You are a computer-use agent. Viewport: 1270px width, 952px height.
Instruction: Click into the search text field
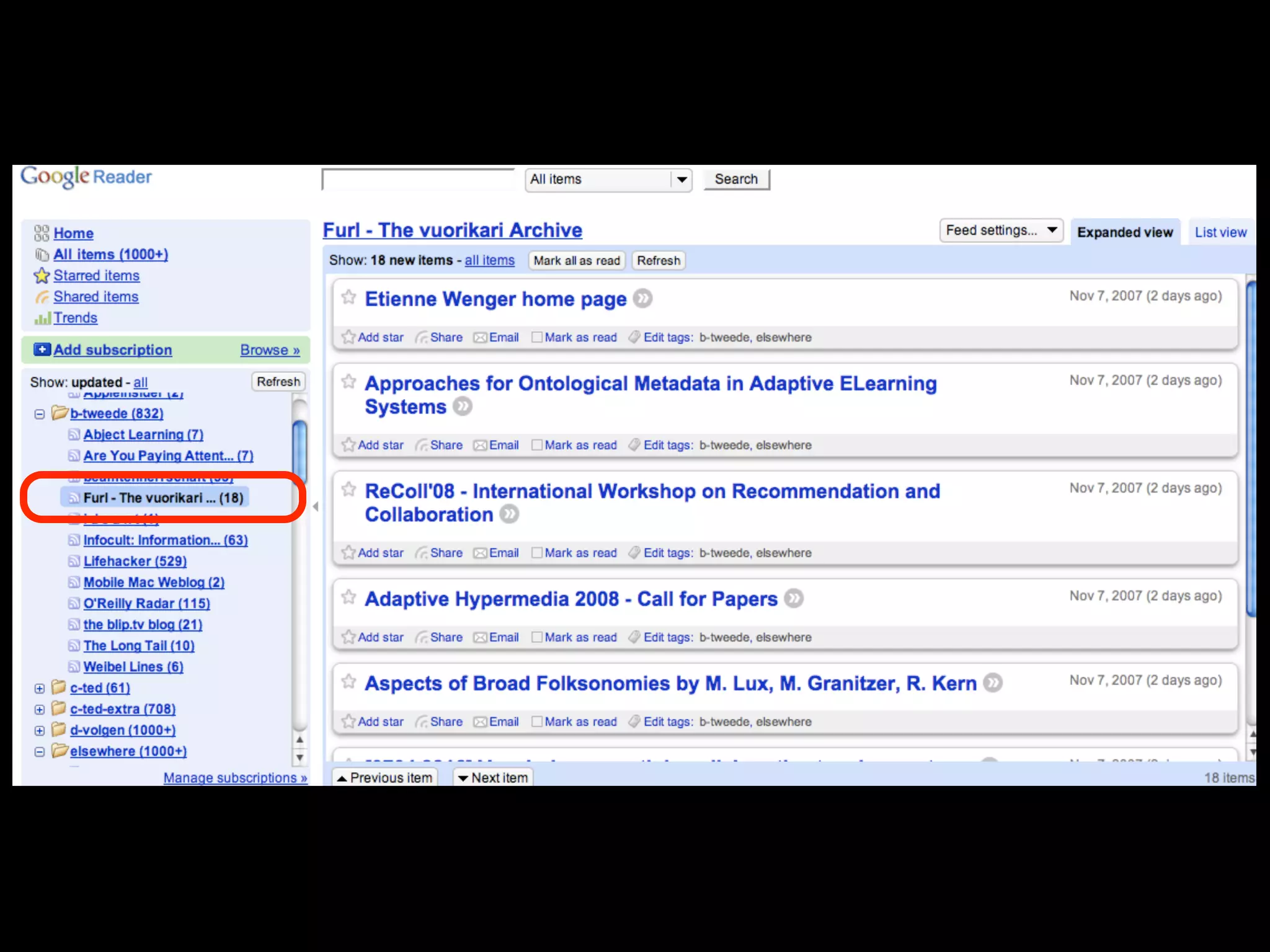417,180
